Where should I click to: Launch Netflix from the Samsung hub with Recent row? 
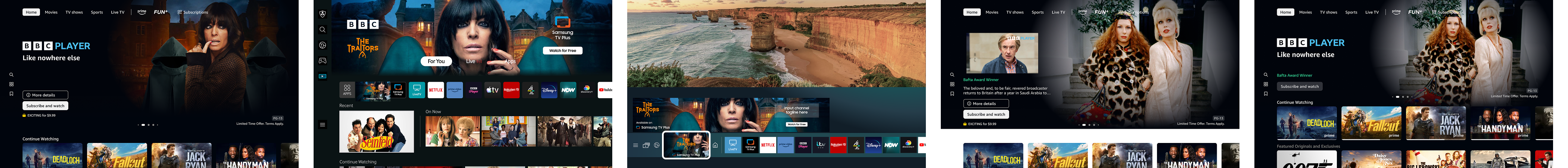(x=436, y=90)
